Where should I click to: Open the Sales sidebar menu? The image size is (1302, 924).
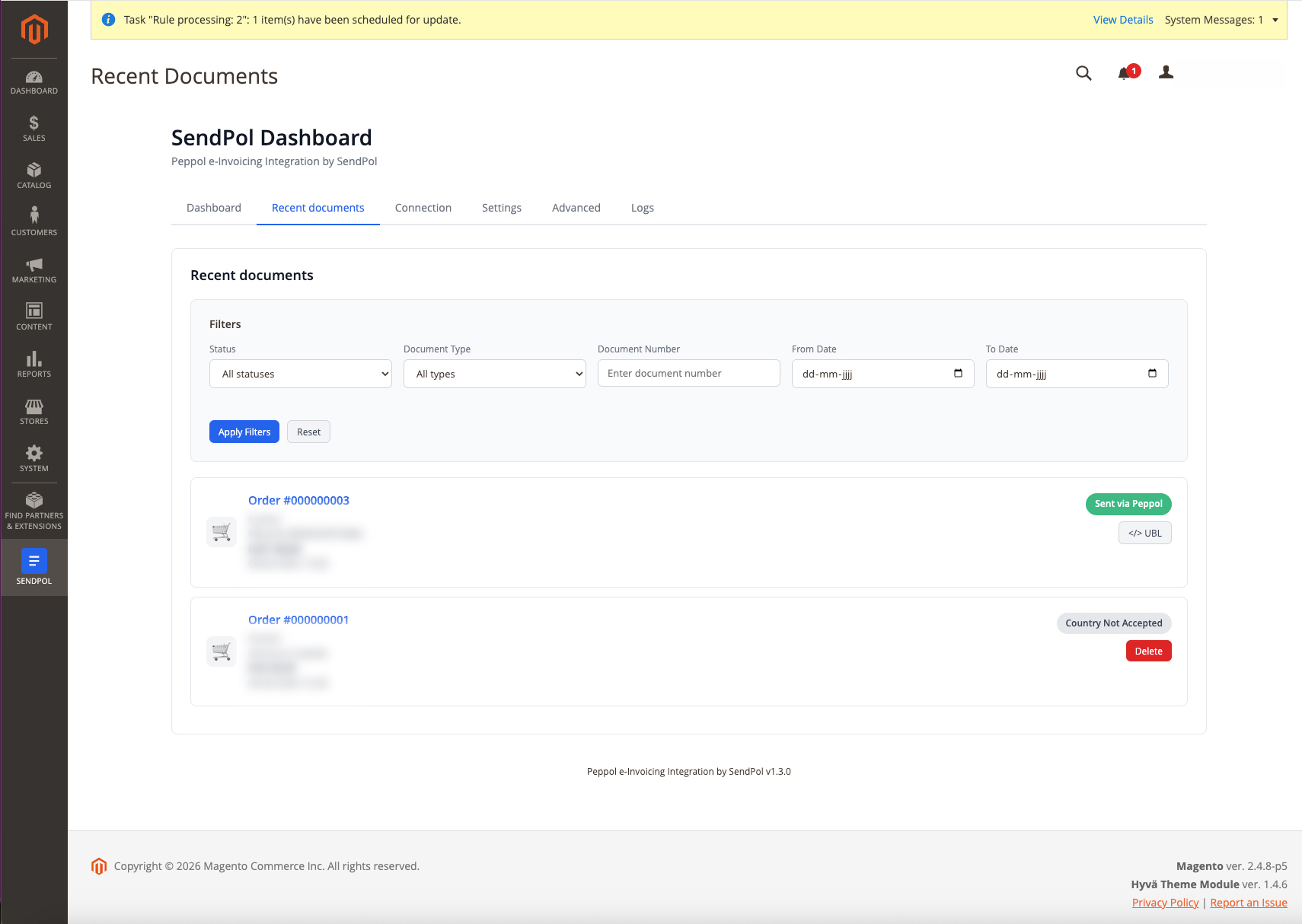[34, 129]
